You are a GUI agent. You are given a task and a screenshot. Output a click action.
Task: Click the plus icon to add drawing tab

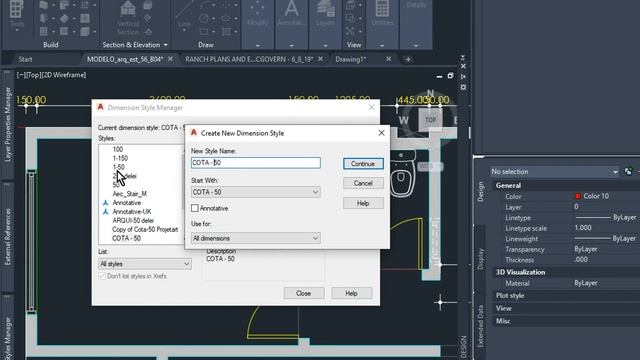(x=407, y=59)
